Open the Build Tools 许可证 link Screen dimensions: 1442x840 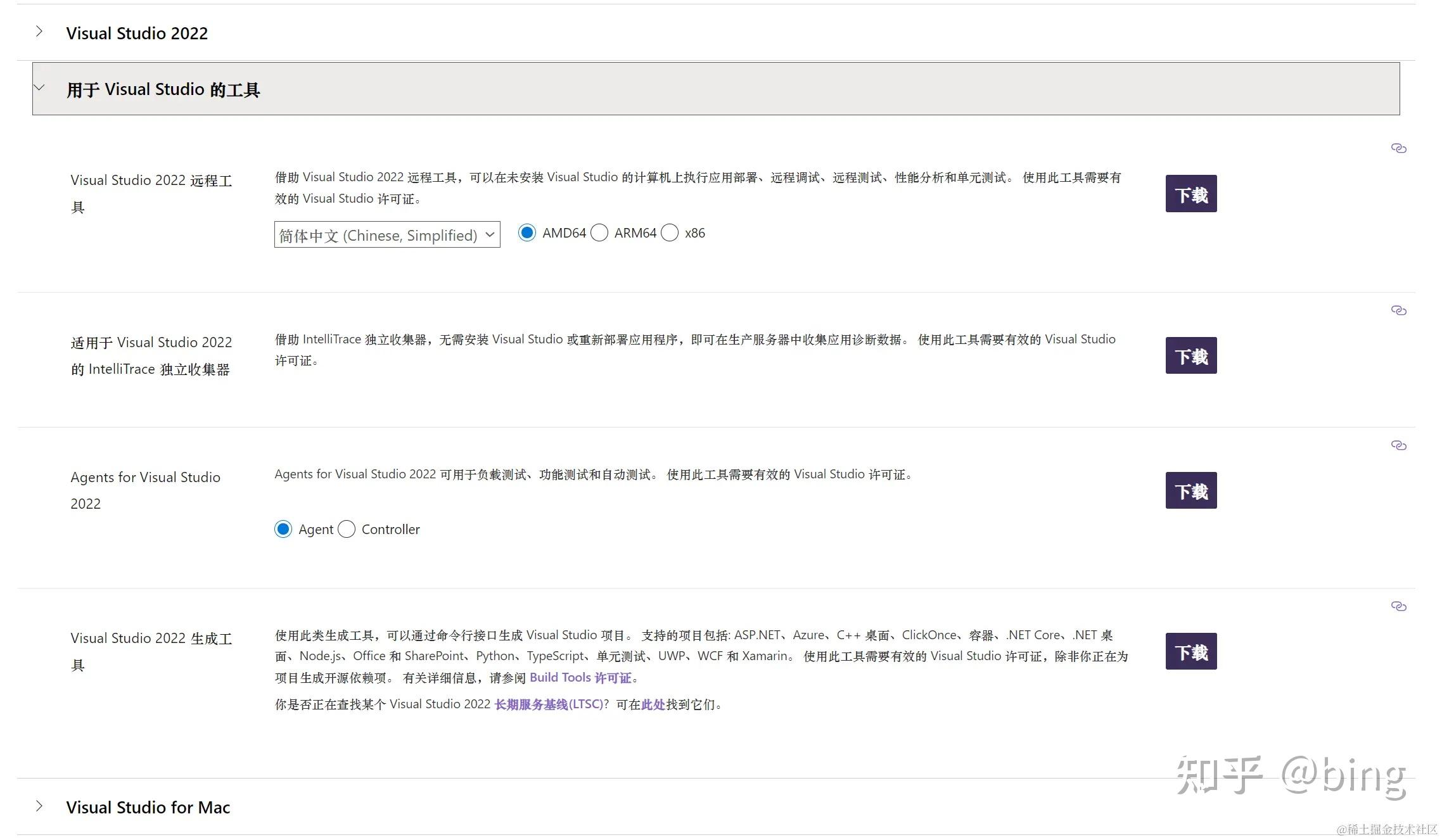(x=580, y=678)
